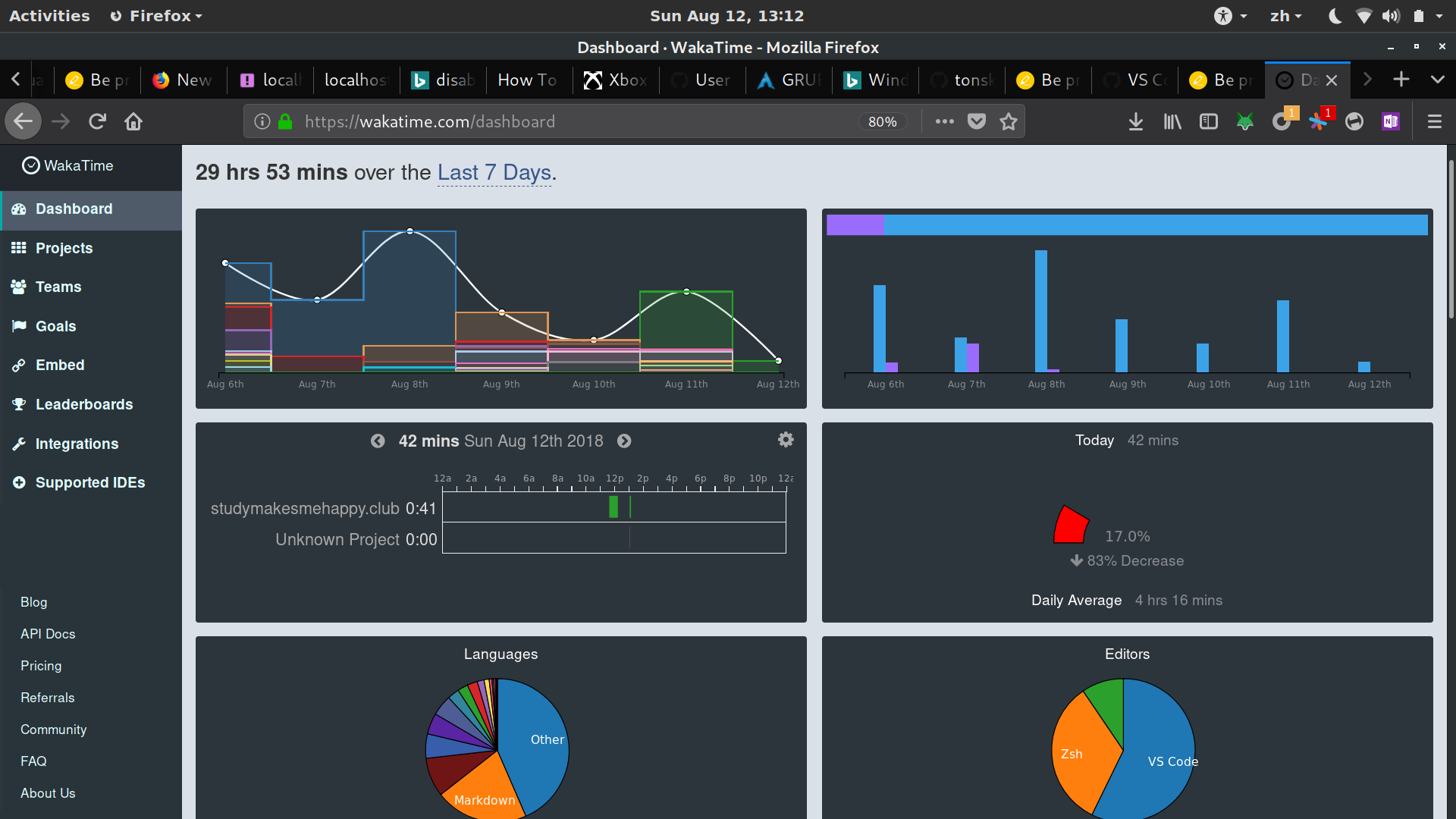Open a new browser tab

[1401, 80]
